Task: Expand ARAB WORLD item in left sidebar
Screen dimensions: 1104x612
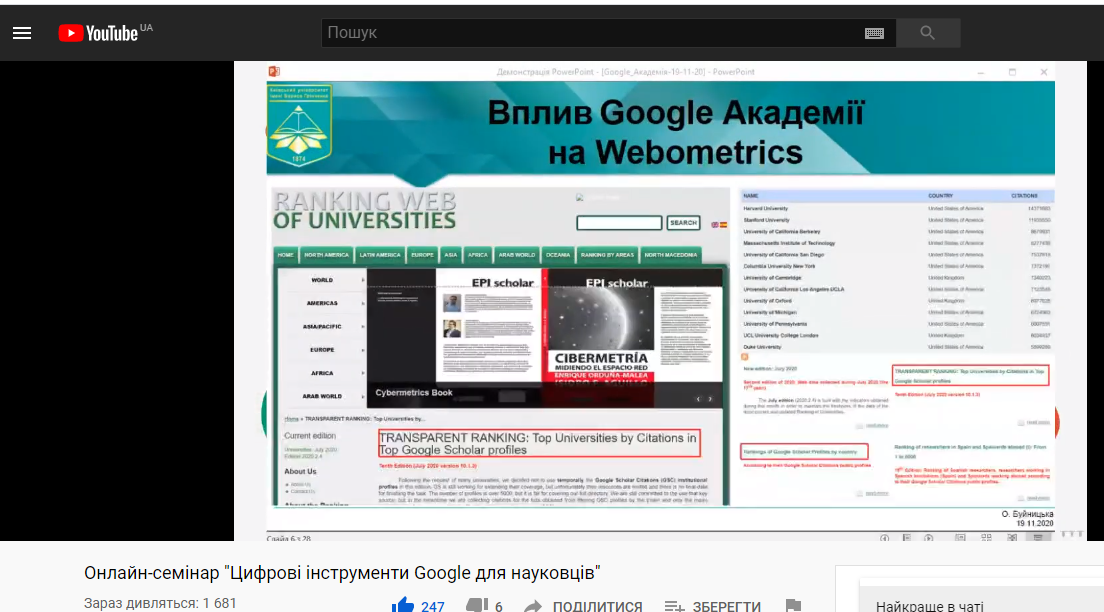Action: coord(322,396)
